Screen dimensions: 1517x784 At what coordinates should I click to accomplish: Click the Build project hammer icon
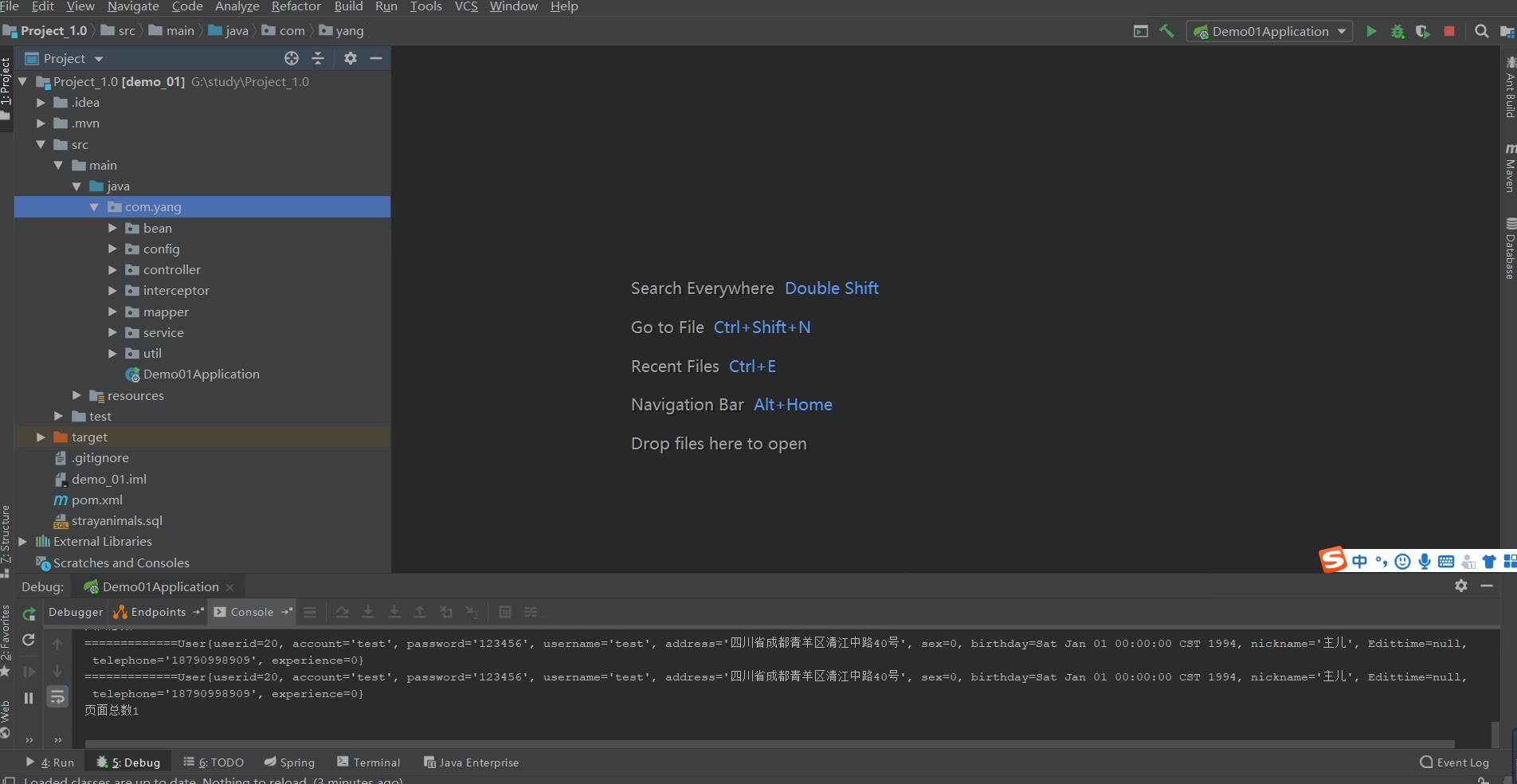1167,32
